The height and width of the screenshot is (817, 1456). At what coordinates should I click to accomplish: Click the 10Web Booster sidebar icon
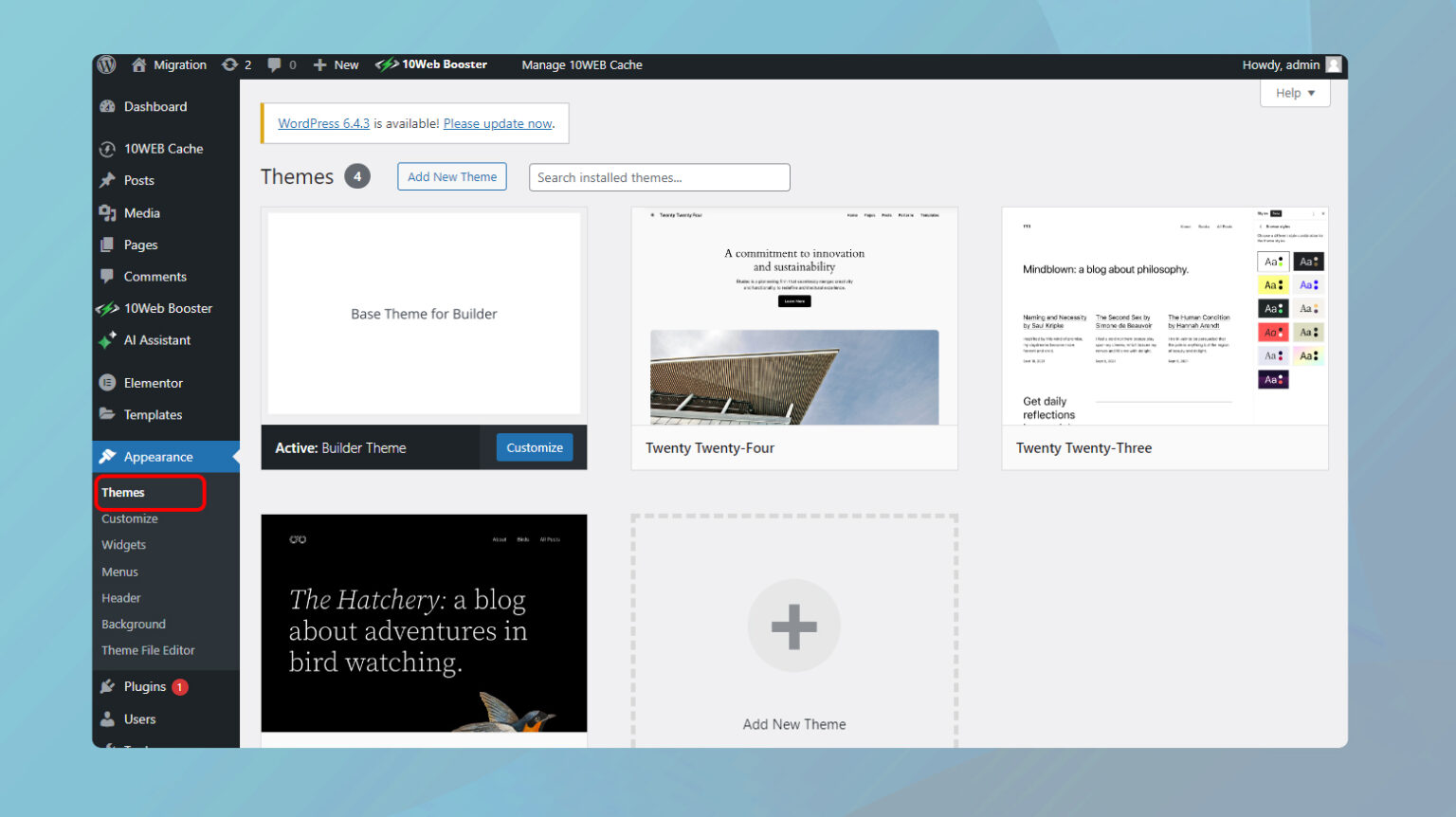[x=107, y=308]
